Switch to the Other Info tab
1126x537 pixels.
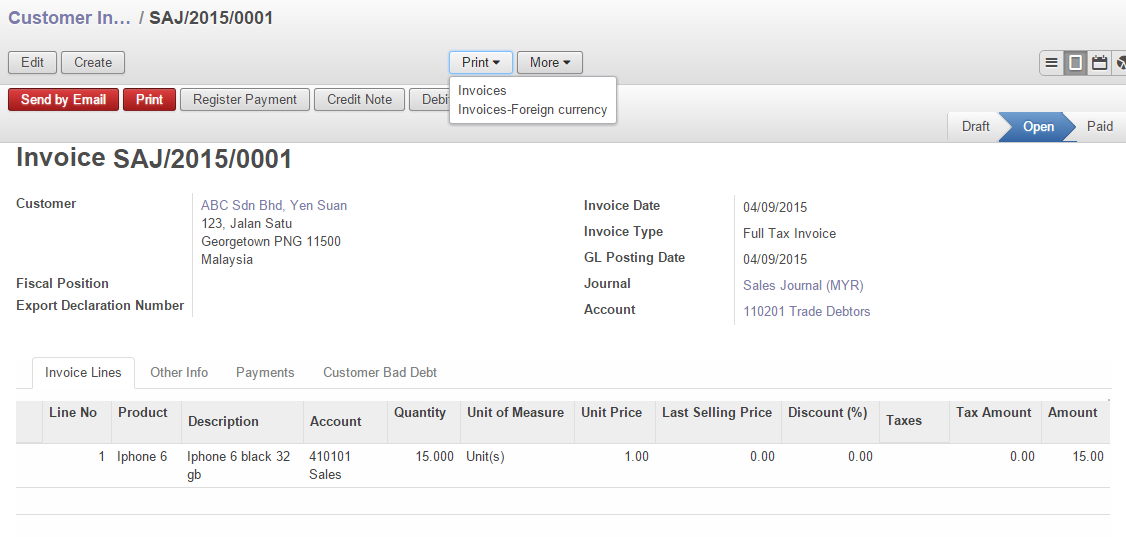[x=179, y=372]
